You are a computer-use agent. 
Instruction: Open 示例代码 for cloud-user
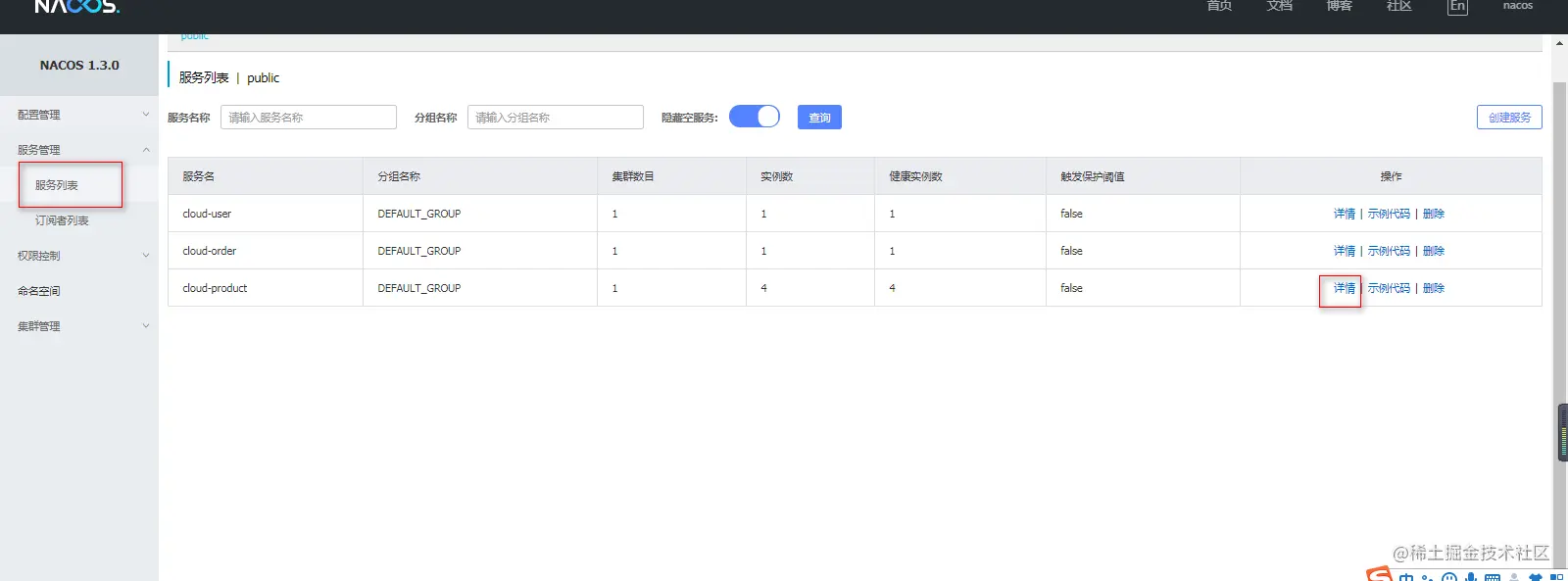click(1389, 214)
